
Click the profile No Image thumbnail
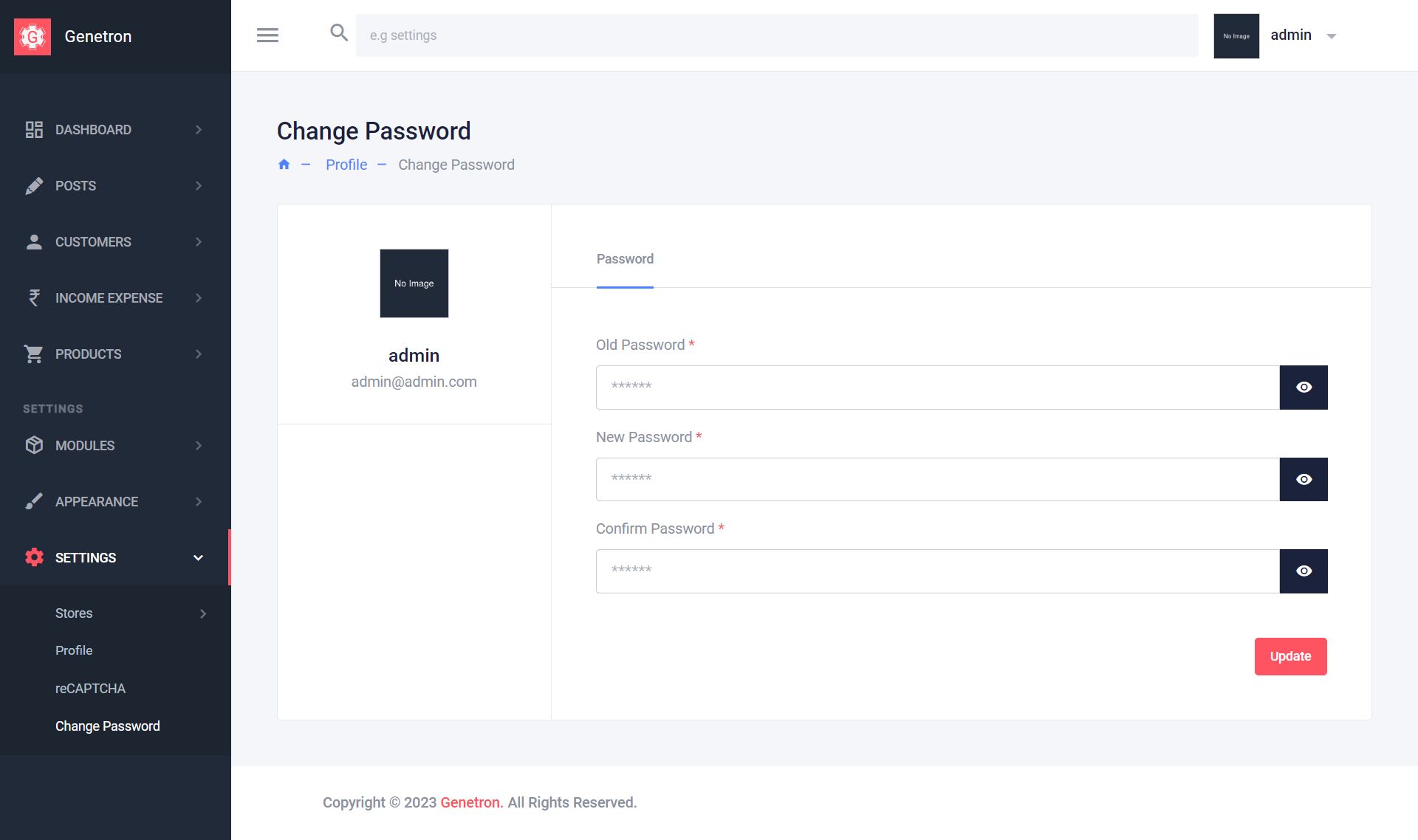[x=414, y=283]
